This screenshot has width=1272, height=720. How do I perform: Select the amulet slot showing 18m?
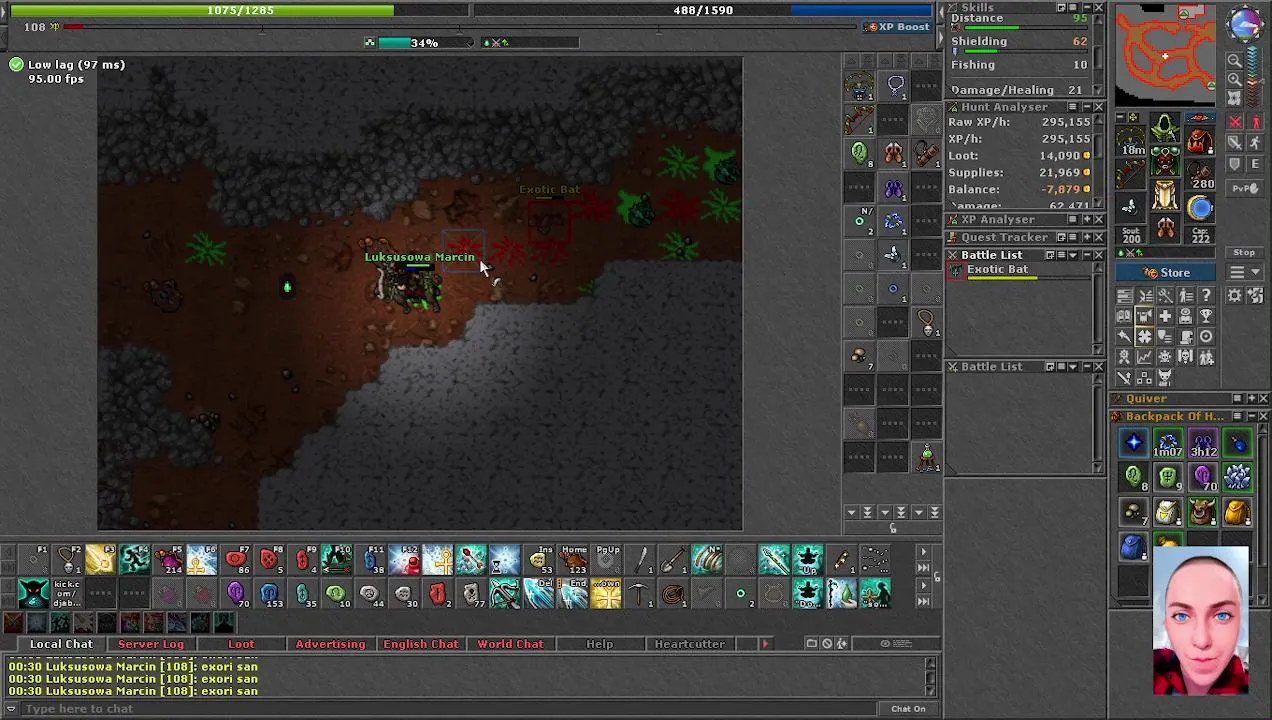point(1131,139)
